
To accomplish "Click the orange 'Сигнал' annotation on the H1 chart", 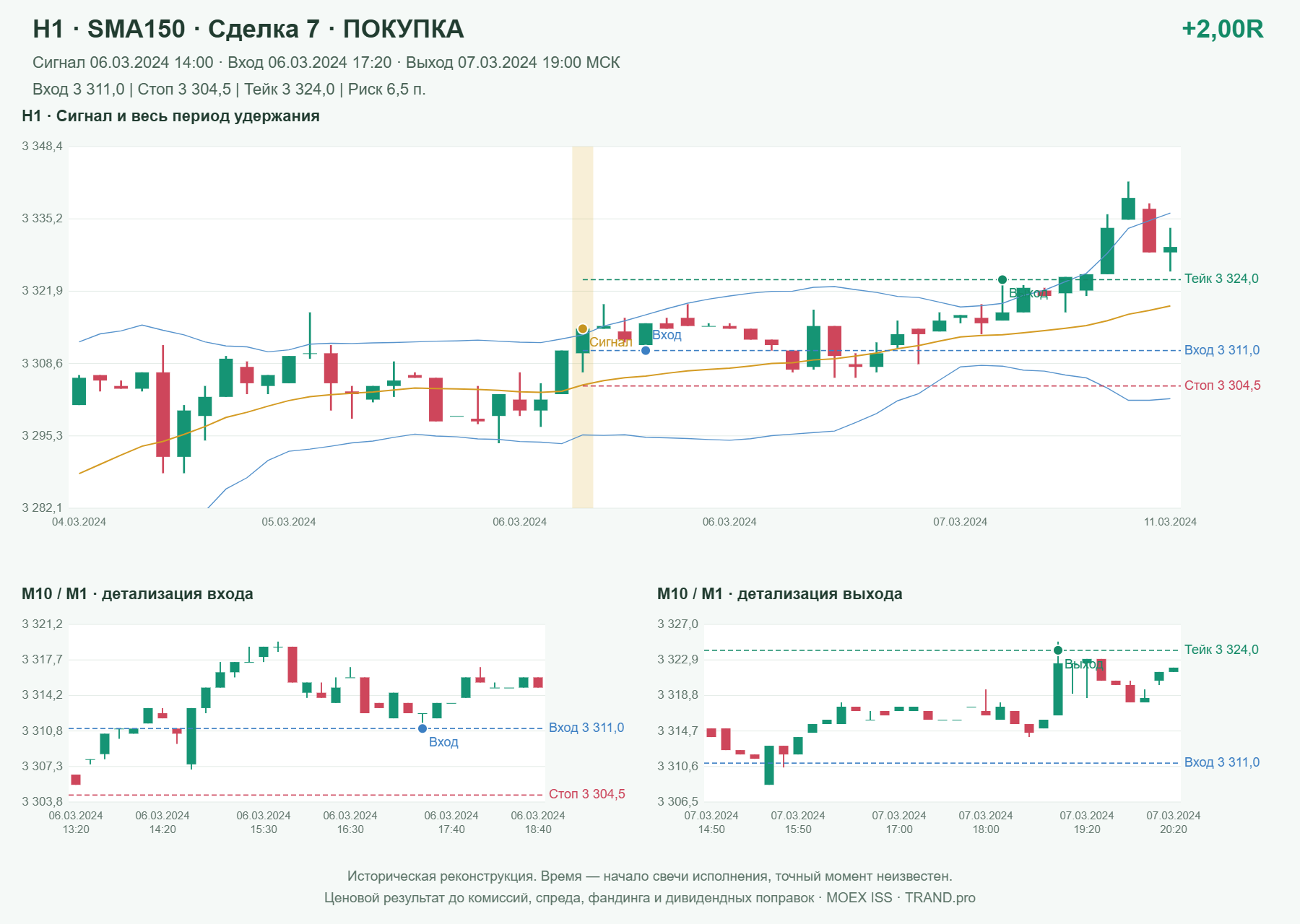I will coord(611,342).
